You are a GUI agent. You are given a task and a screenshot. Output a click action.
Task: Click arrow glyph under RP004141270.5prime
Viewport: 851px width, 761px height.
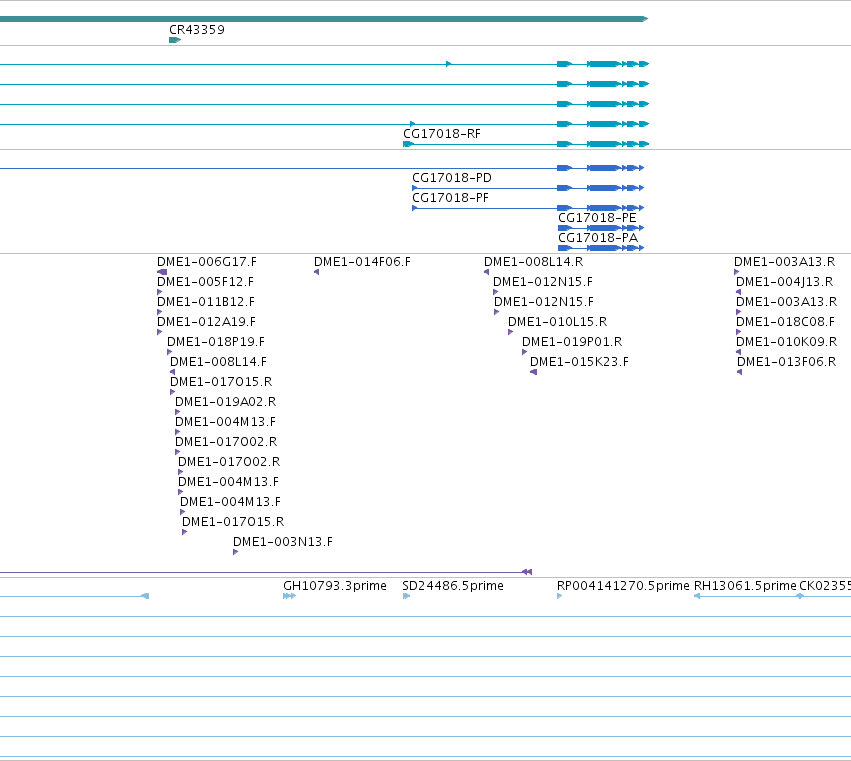click(x=560, y=597)
